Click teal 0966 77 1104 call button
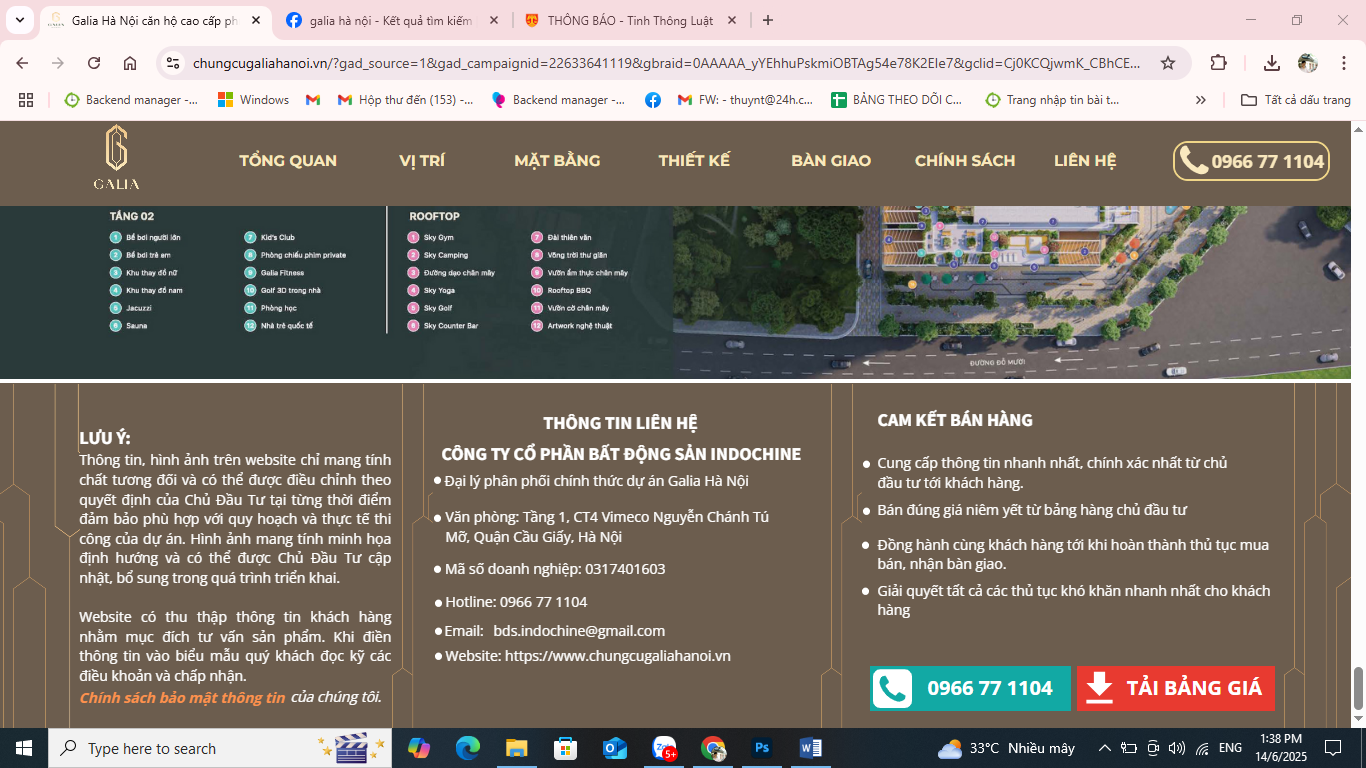The image size is (1366, 768). click(x=970, y=688)
